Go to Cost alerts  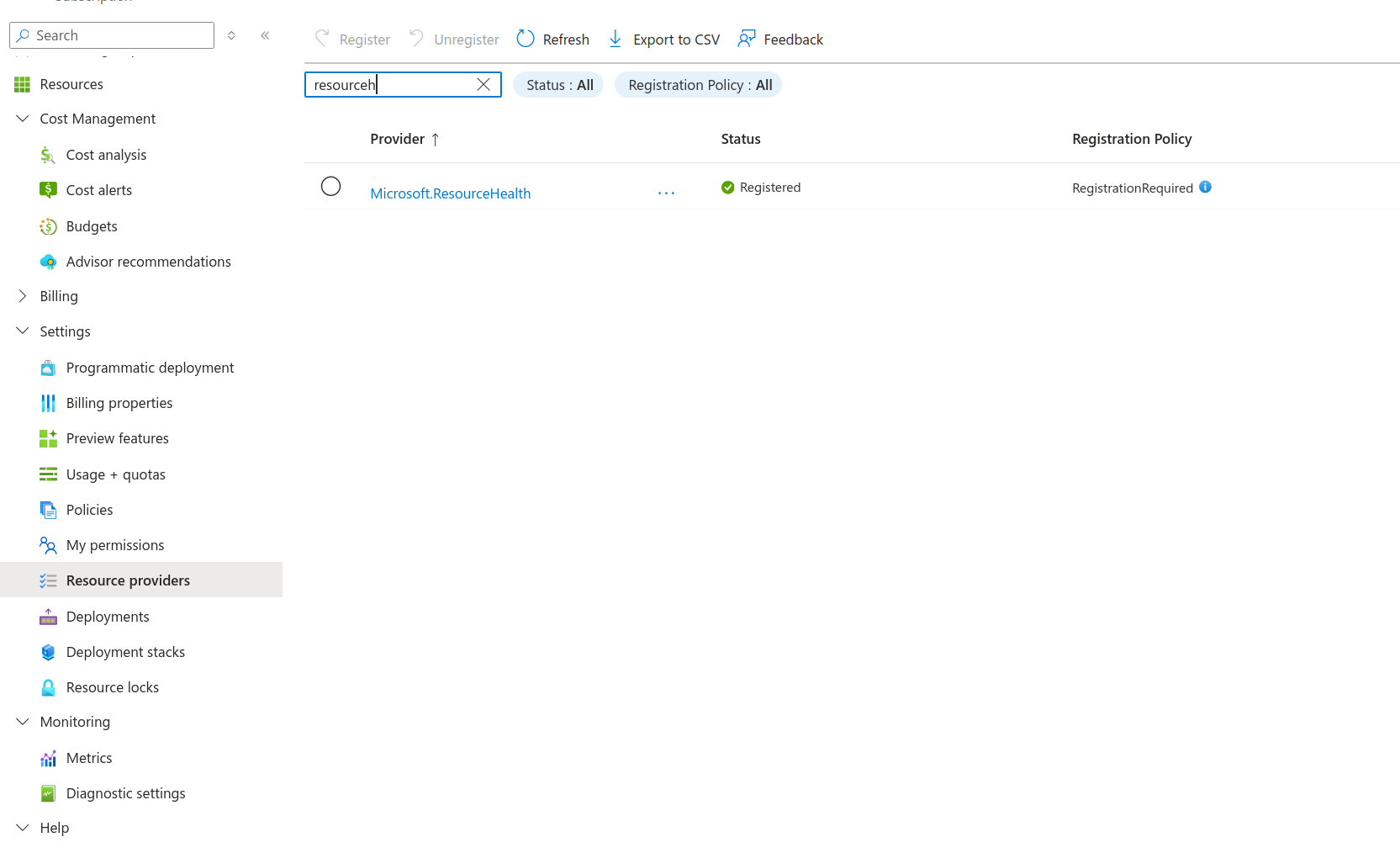click(x=99, y=190)
